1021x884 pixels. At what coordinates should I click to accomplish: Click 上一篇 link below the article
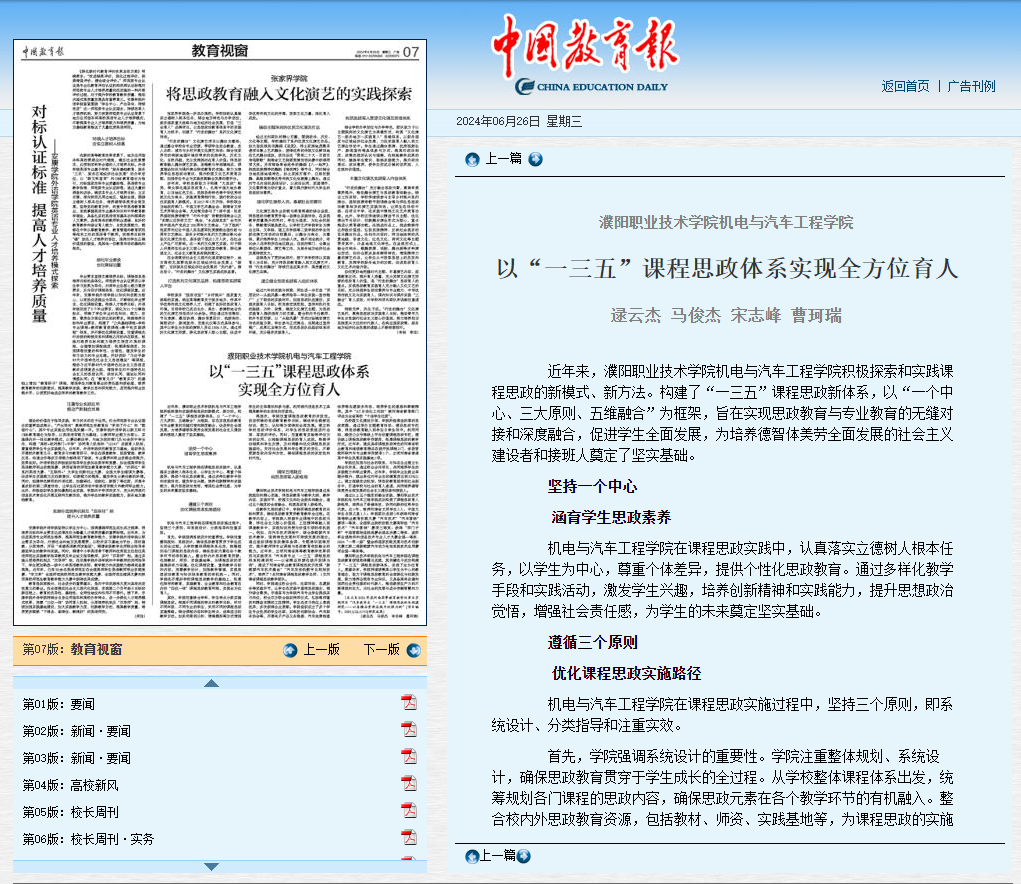(497, 855)
